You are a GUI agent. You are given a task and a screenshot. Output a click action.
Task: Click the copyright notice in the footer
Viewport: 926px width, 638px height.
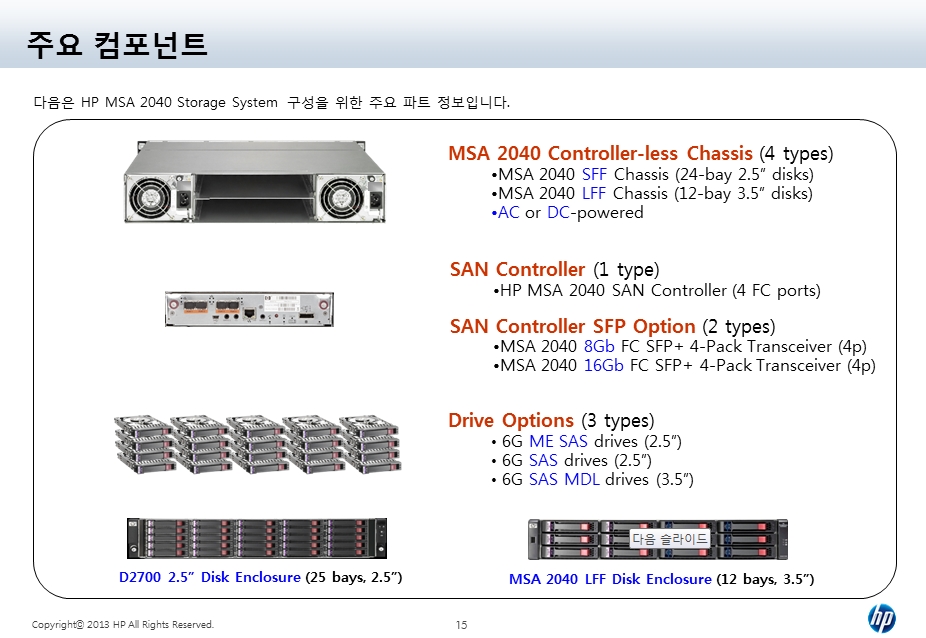pyautogui.click(x=123, y=624)
